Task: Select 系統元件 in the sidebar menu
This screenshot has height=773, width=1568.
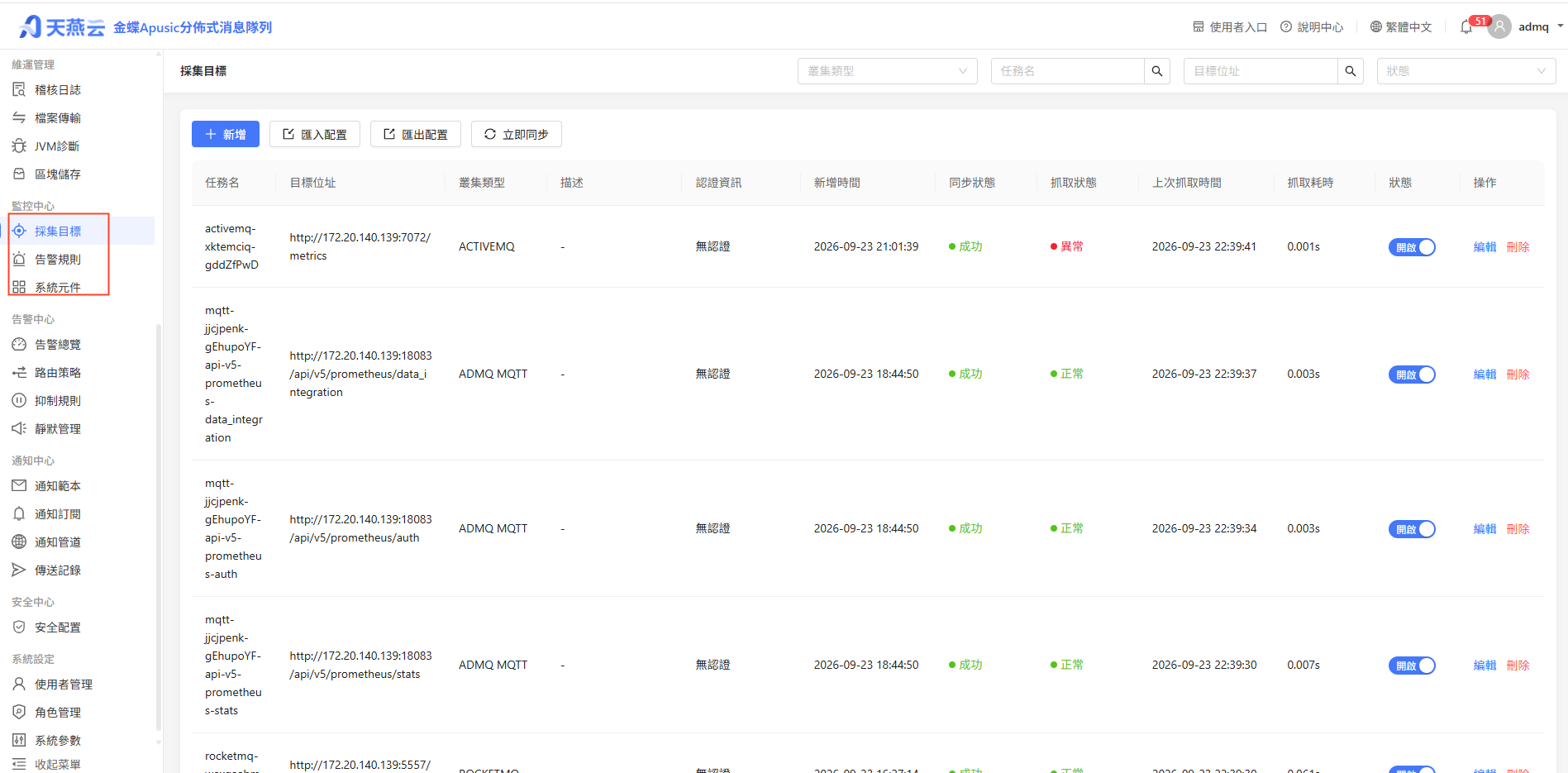Action: [58, 287]
